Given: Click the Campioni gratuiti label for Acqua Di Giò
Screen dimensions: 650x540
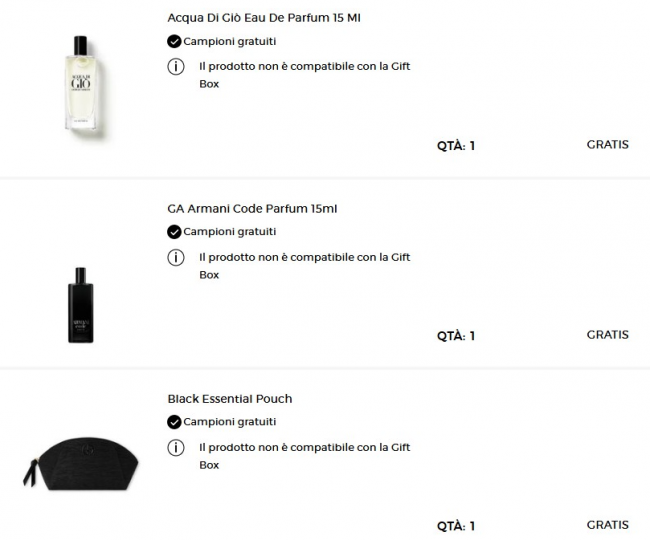Looking at the screenshot, I should tap(230, 42).
